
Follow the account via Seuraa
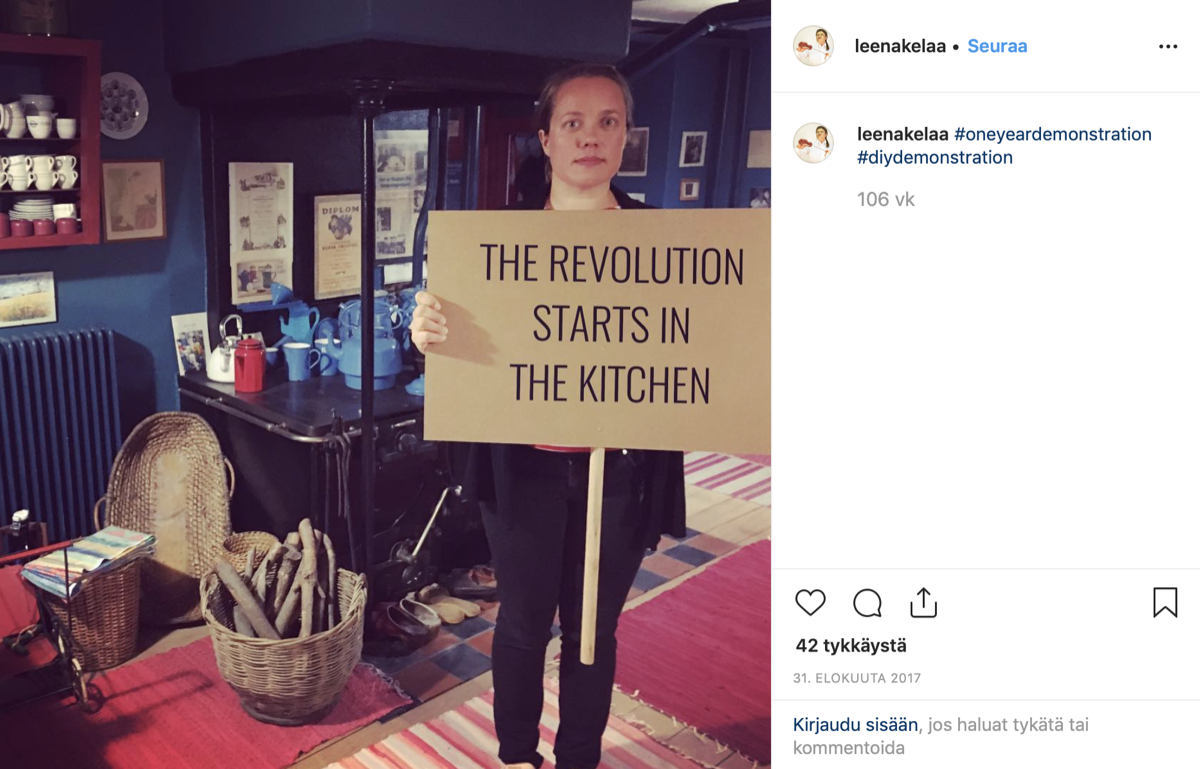pos(997,46)
